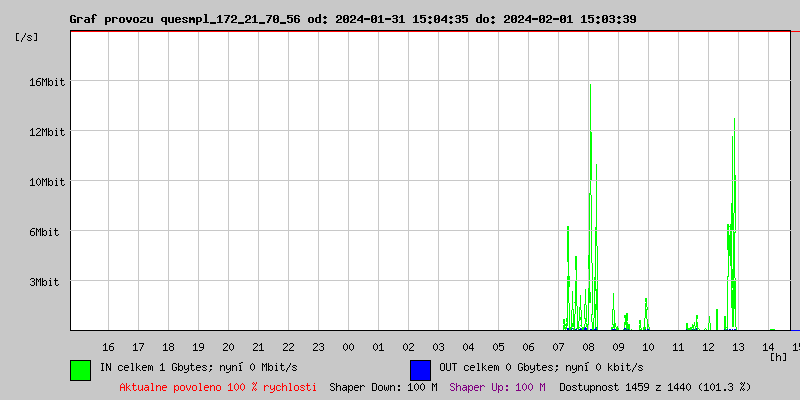The image size is (800, 400).
Task: Click the graph title text at top
Action: [352, 19]
